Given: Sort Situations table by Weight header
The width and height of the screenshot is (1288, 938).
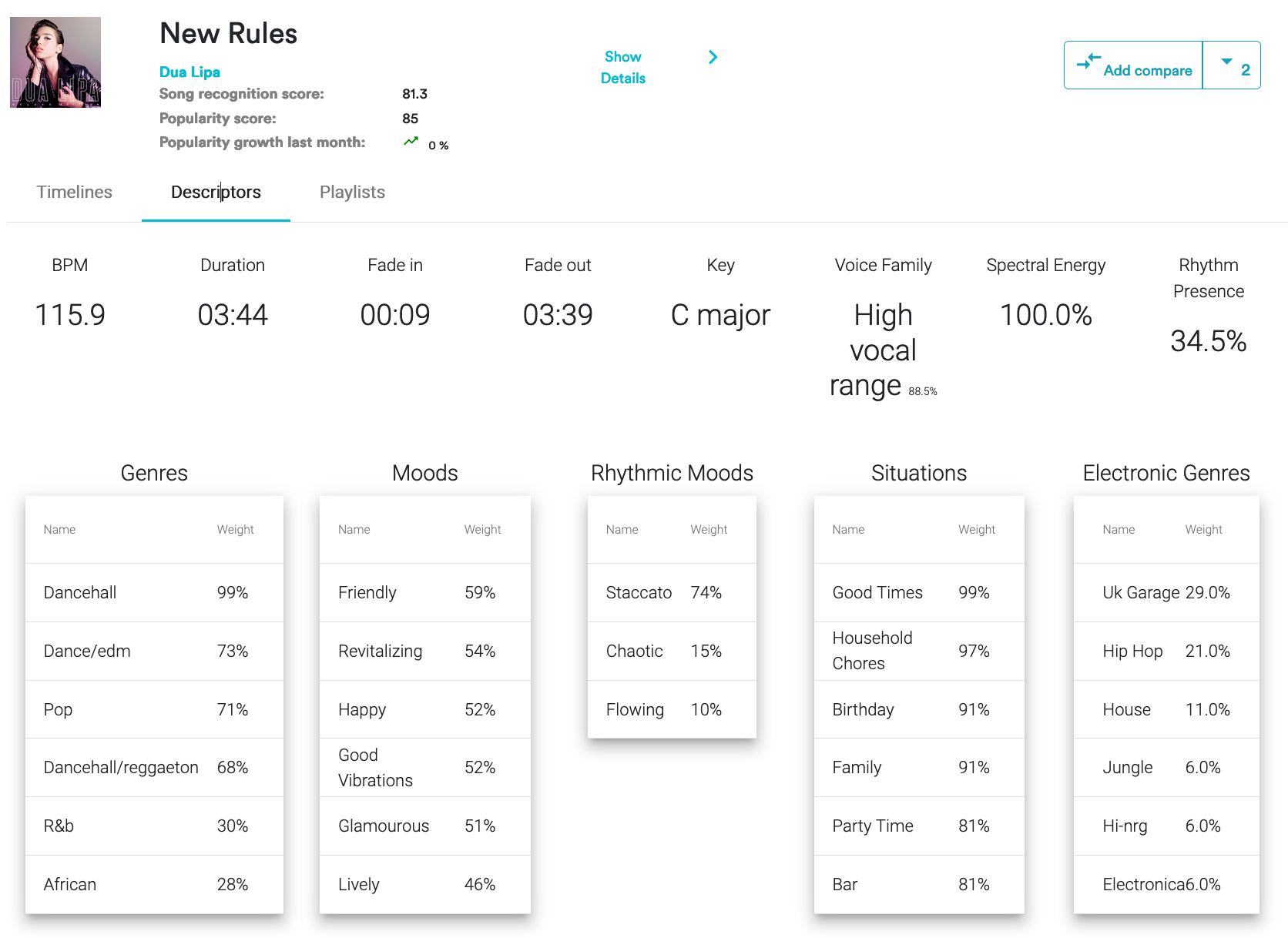Looking at the screenshot, I should coord(976,530).
